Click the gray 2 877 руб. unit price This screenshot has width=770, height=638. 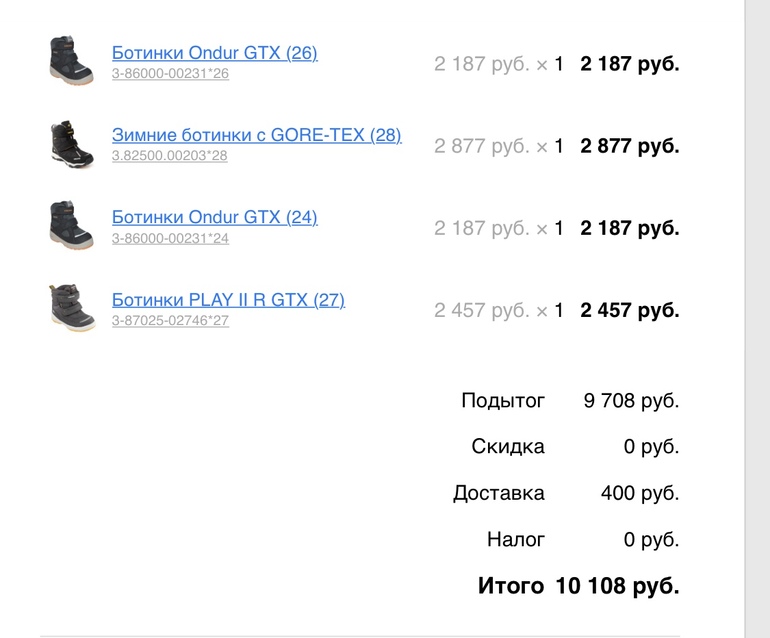click(481, 146)
